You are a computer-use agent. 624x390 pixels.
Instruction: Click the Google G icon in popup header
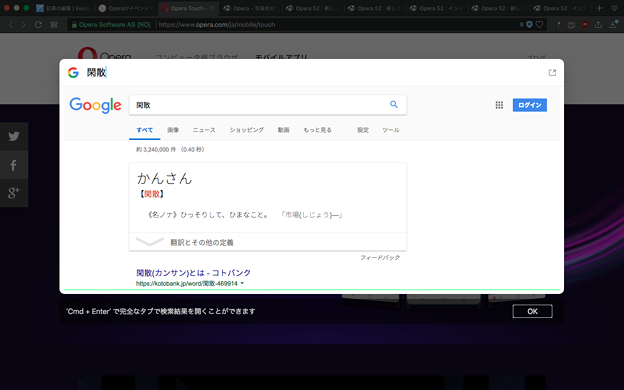[x=73, y=72]
